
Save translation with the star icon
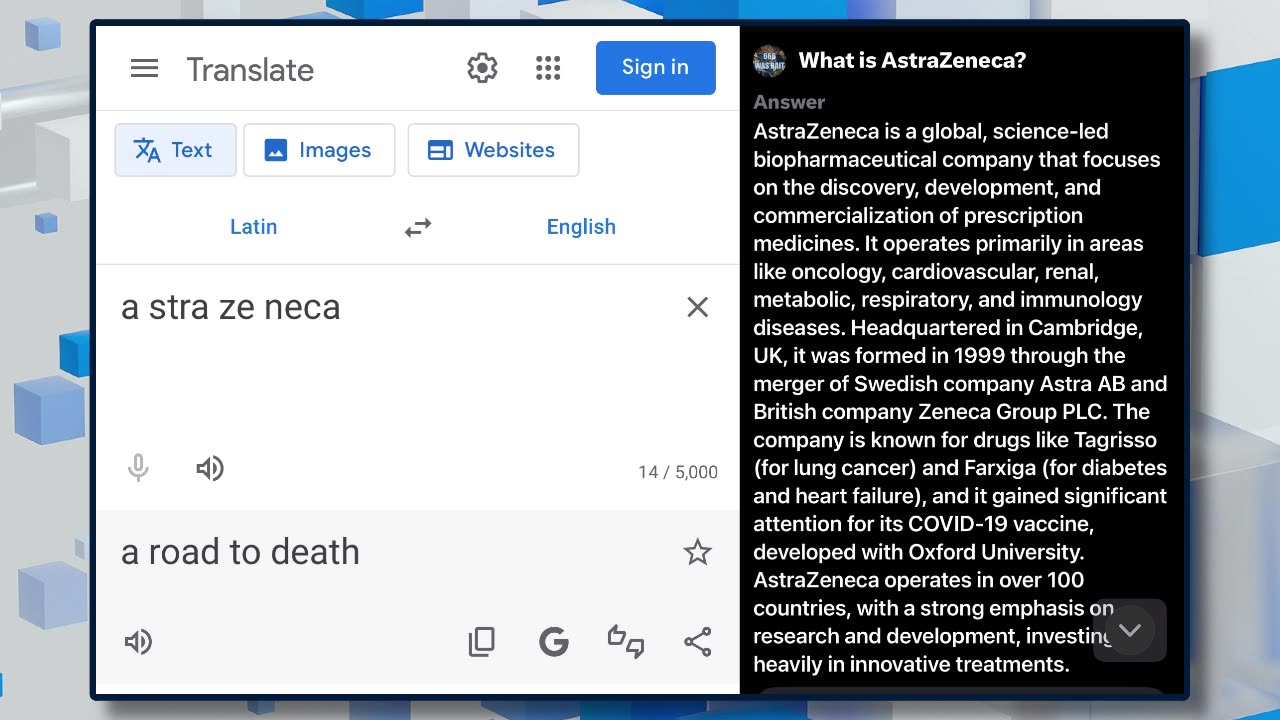(x=697, y=552)
